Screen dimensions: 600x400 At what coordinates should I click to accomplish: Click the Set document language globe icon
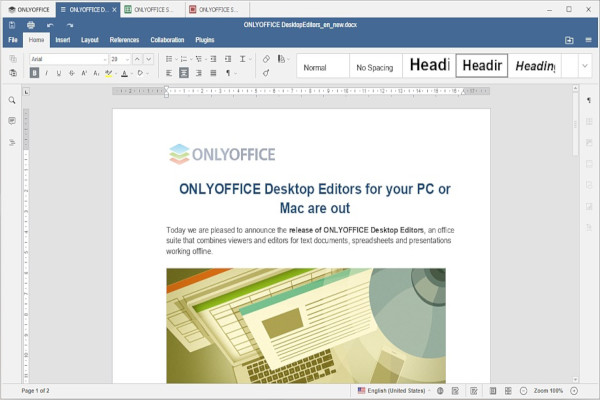click(440, 391)
